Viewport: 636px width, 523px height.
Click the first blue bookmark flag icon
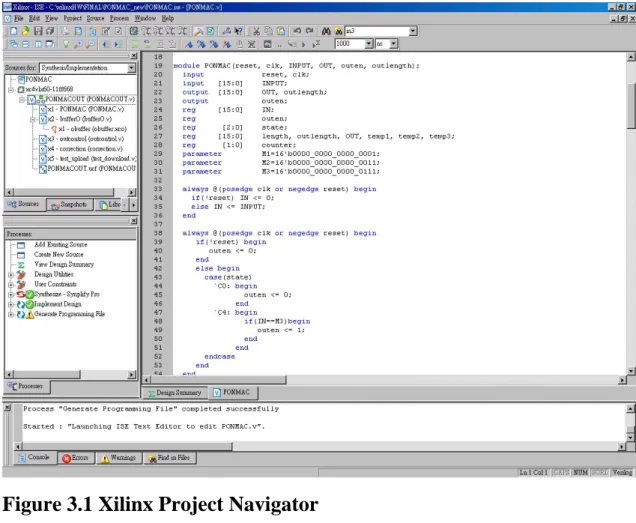click(189, 44)
